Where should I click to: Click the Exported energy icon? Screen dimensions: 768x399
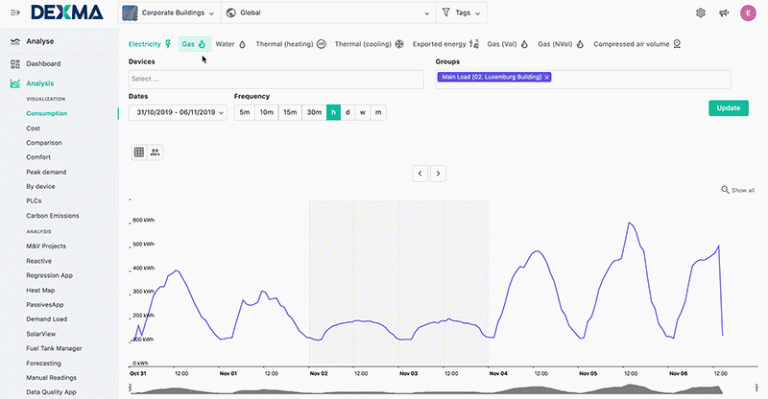click(474, 44)
